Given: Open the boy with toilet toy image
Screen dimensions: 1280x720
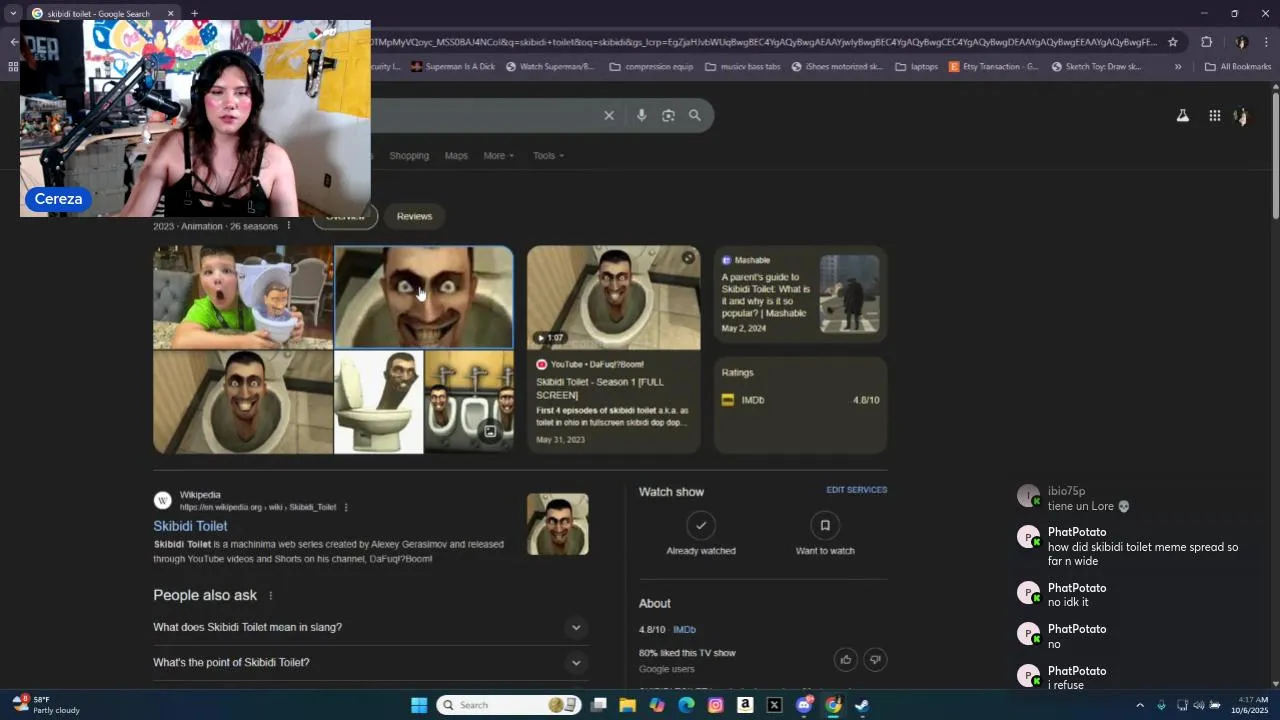Looking at the screenshot, I should pyautogui.click(x=243, y=297).
